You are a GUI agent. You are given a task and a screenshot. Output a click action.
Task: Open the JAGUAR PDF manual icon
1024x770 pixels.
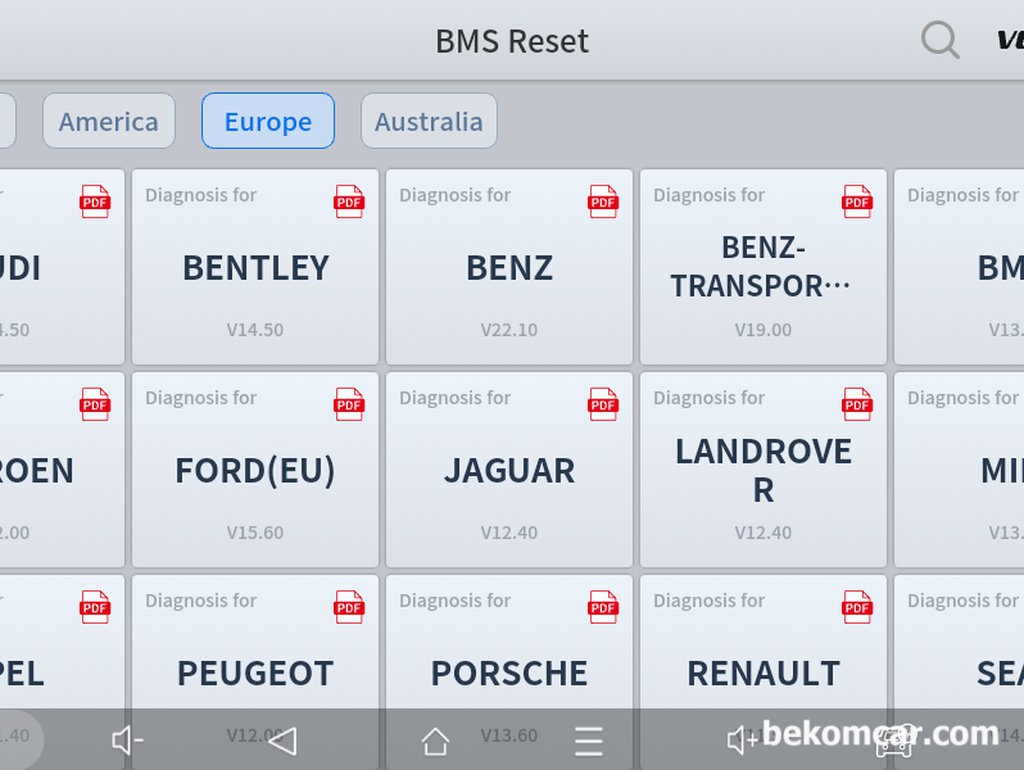603,404
